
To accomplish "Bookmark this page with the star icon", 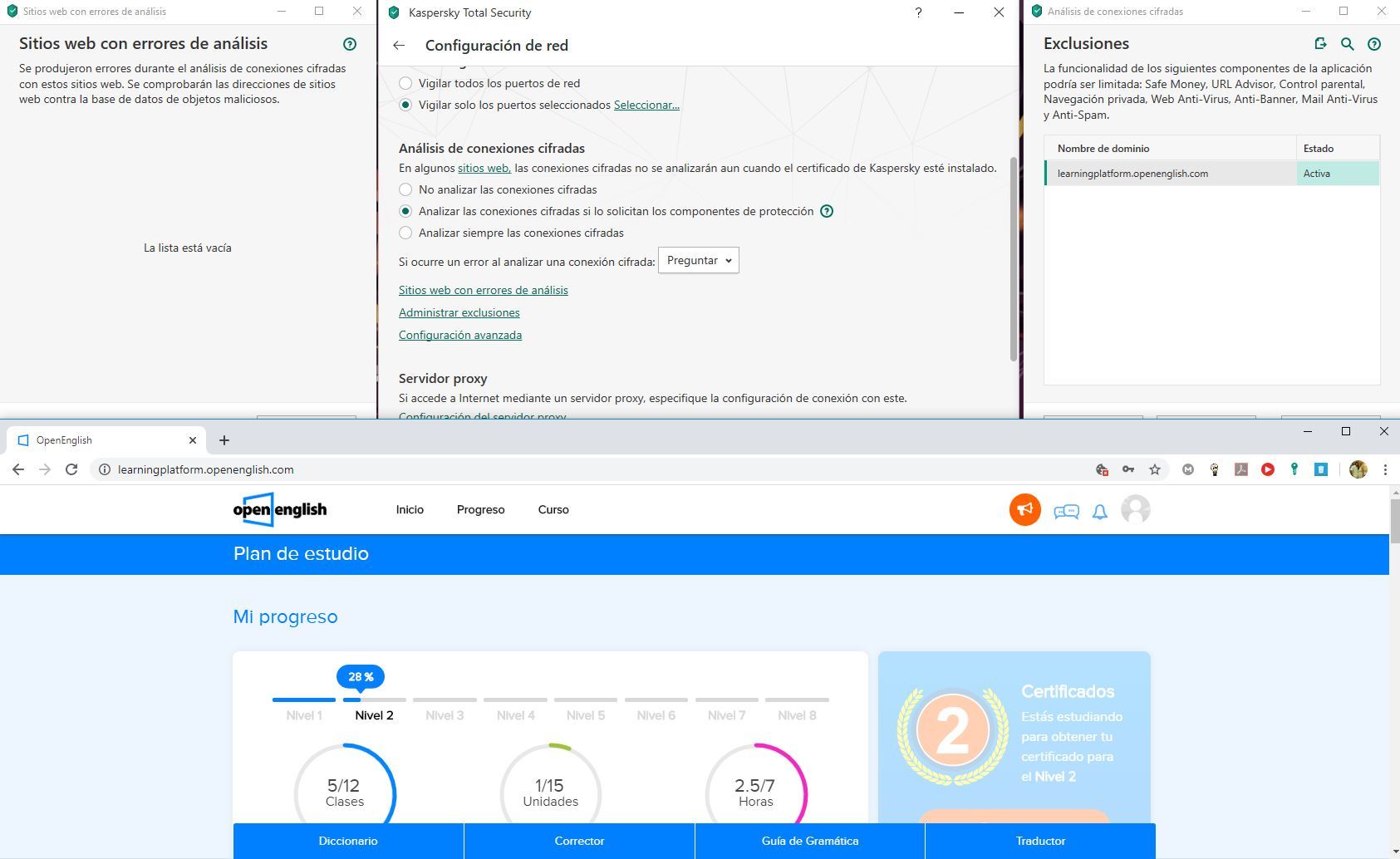I will [1155, 469].
